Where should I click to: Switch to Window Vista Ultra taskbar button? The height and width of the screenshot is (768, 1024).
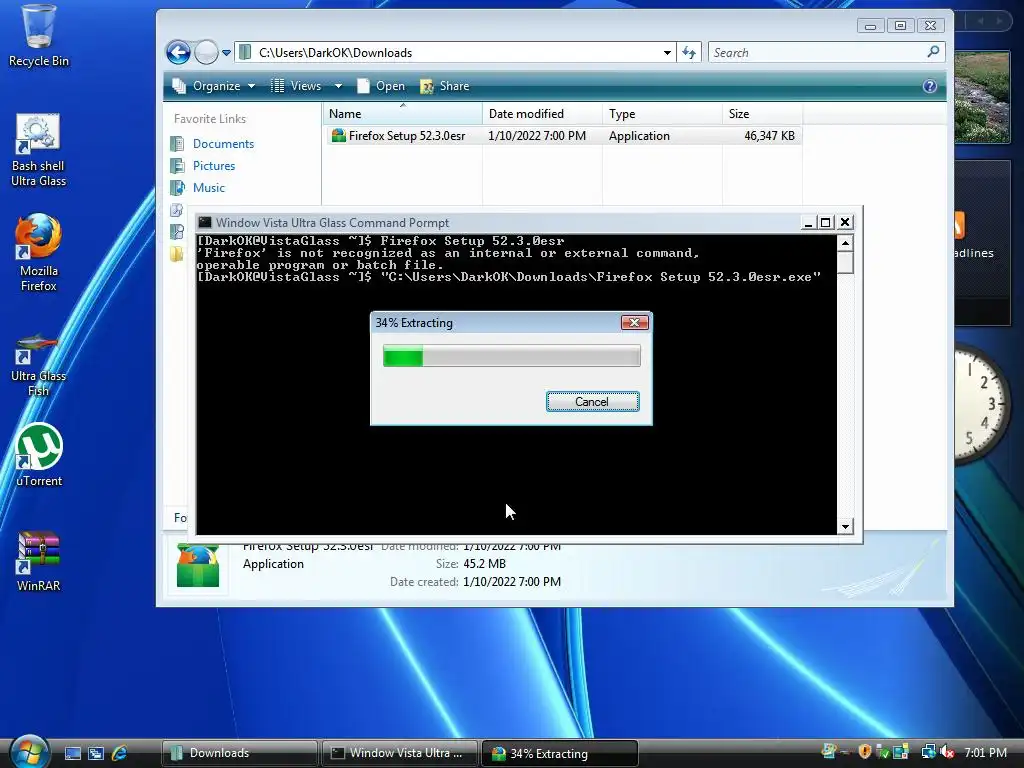[x=400, y=753]
